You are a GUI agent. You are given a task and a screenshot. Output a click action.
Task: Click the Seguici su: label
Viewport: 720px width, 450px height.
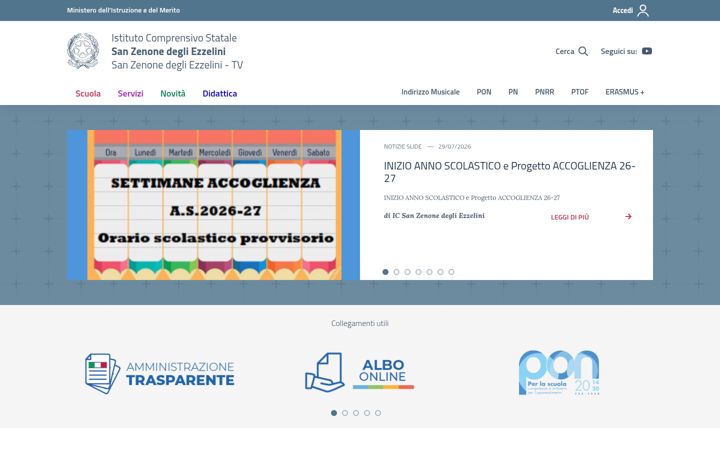[619, 51]
